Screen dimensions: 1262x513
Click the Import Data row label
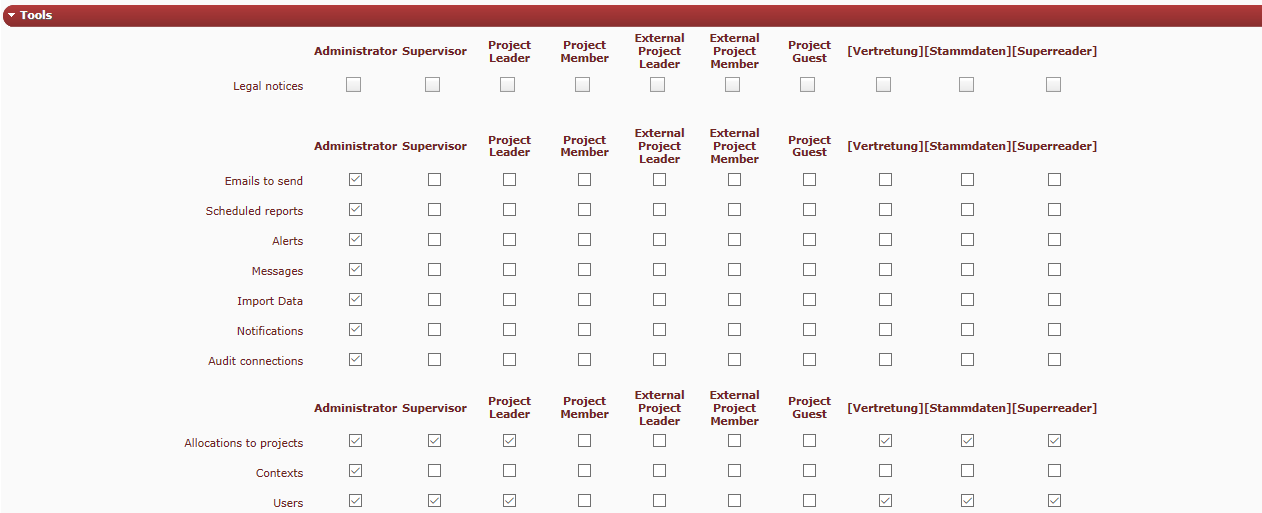(x=270, y=301)
